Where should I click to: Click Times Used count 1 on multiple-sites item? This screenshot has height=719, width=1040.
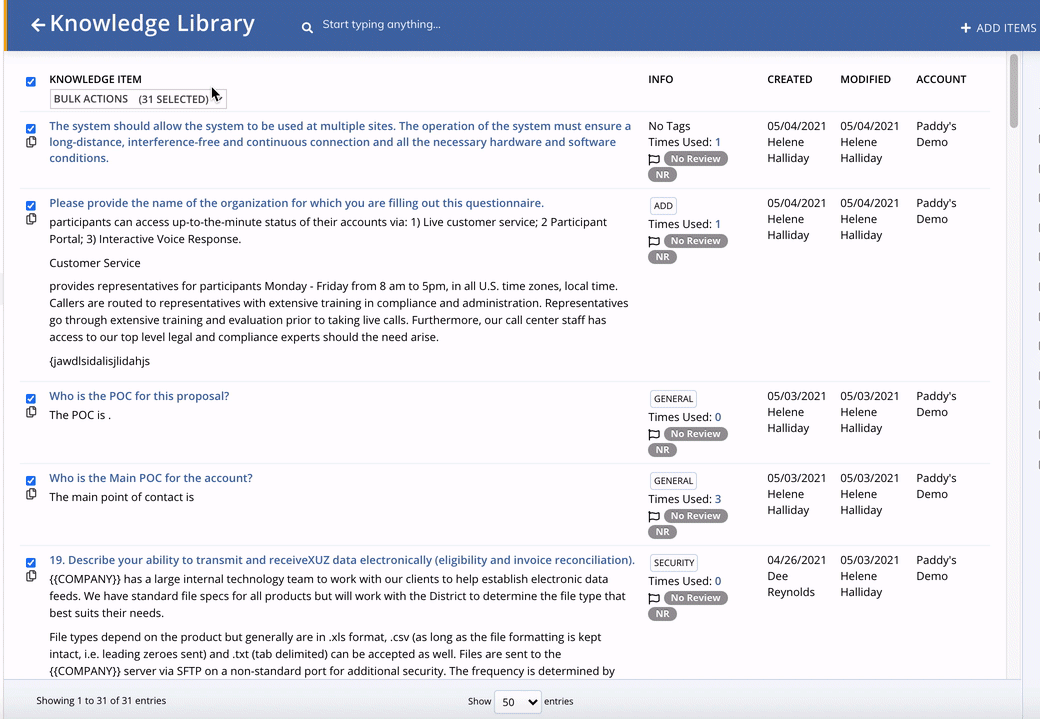[718, 142]
